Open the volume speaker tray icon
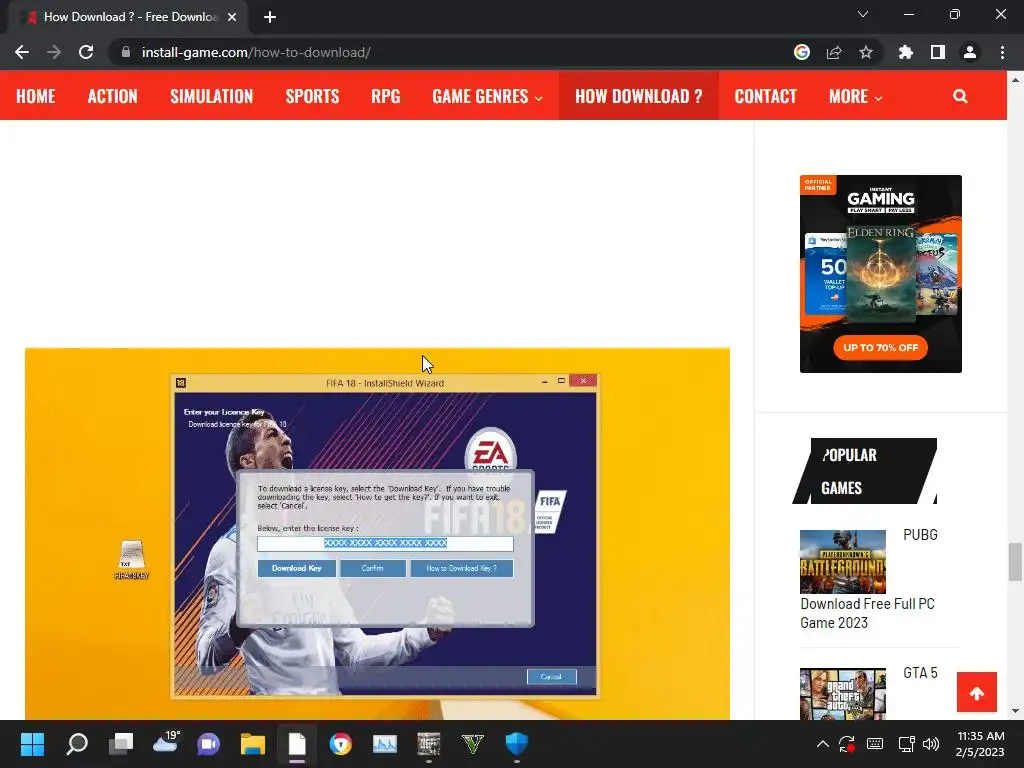The image size is (1024, 768). pyautogui.click(x=931, y=744)
